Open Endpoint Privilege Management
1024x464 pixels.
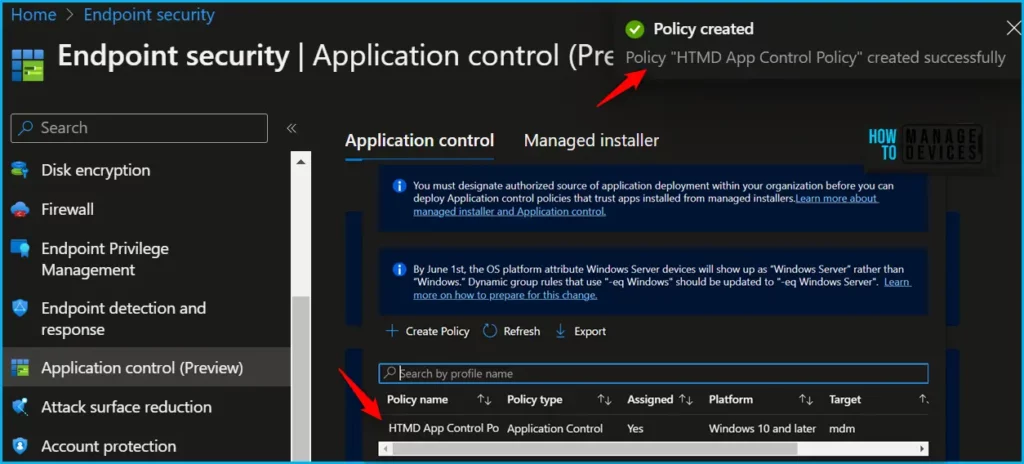(105, 259)
